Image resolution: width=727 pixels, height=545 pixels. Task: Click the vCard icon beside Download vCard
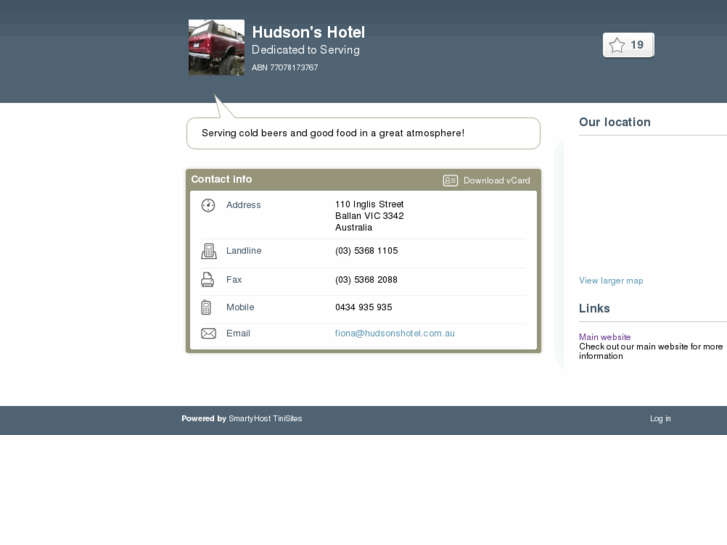click(x=450, y=180)
